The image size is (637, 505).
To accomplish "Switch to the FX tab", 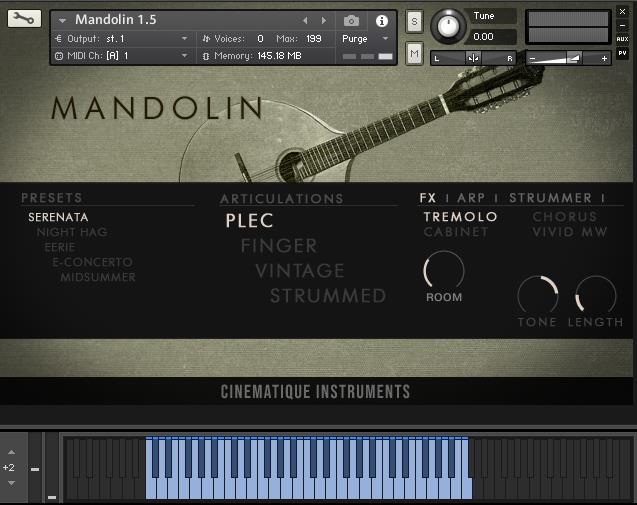I will 428,198.
